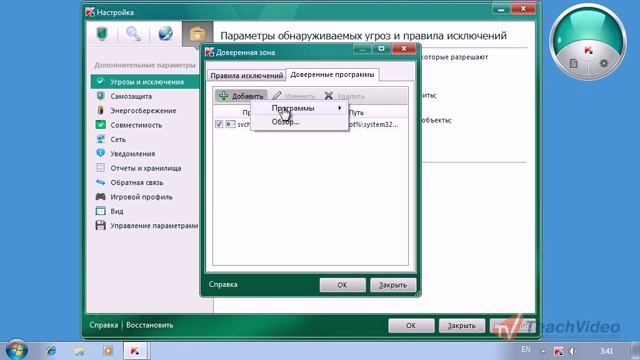Click the Игровой профиль gamepad icon
Viewport: 640px width, 360px height.
coord(100,196)
